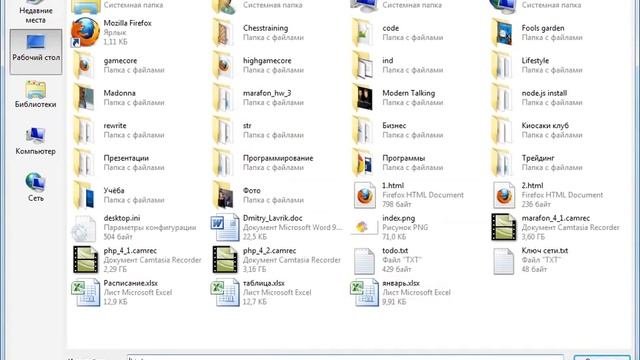Click the rewrite folder icon
Screen dimensions: 640x360
coord(84,130)
